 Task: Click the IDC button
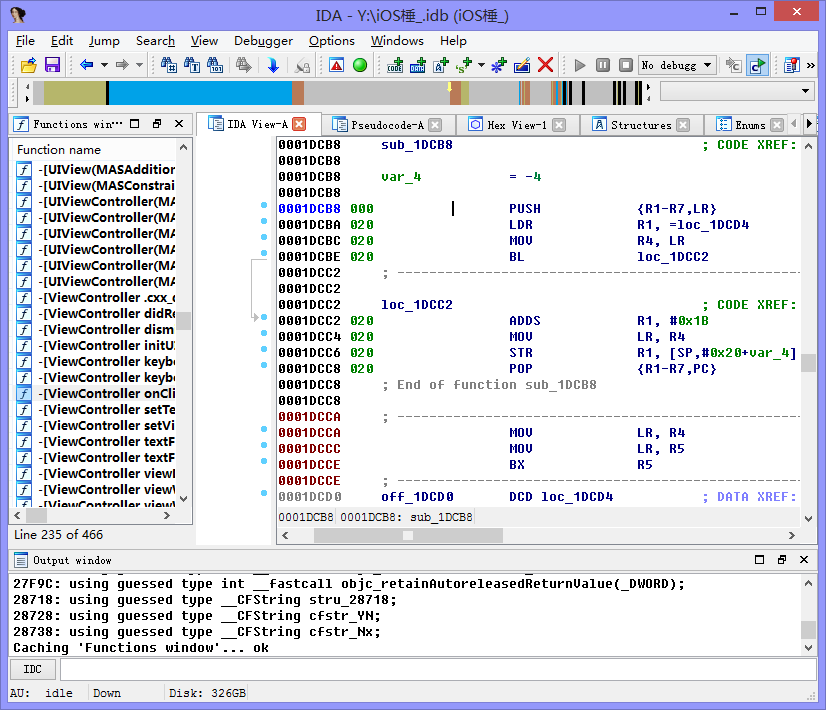(x=32, y=669)
